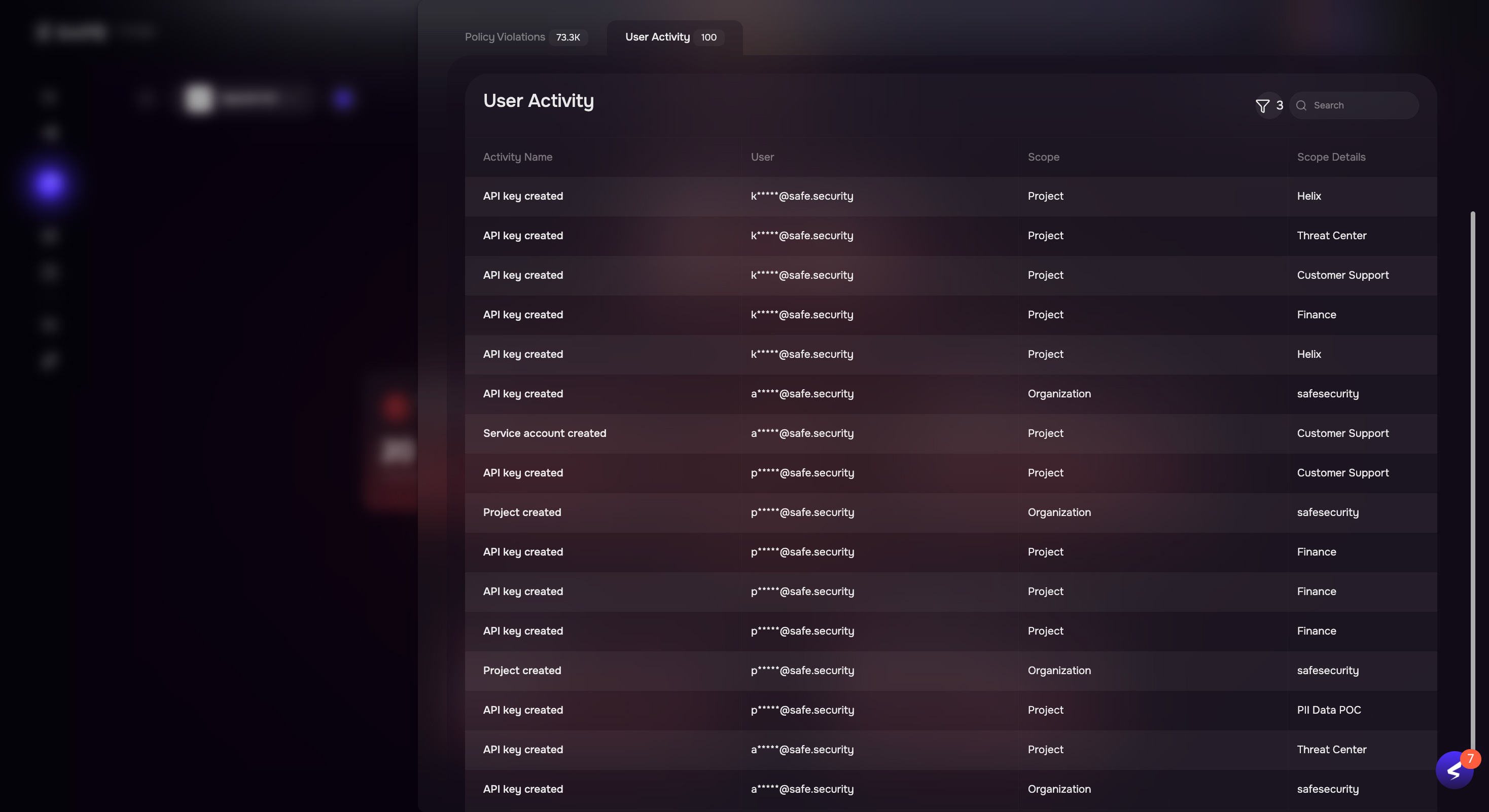
Task: Open the chat widget with badge 7
Action: click(1456, 770)
